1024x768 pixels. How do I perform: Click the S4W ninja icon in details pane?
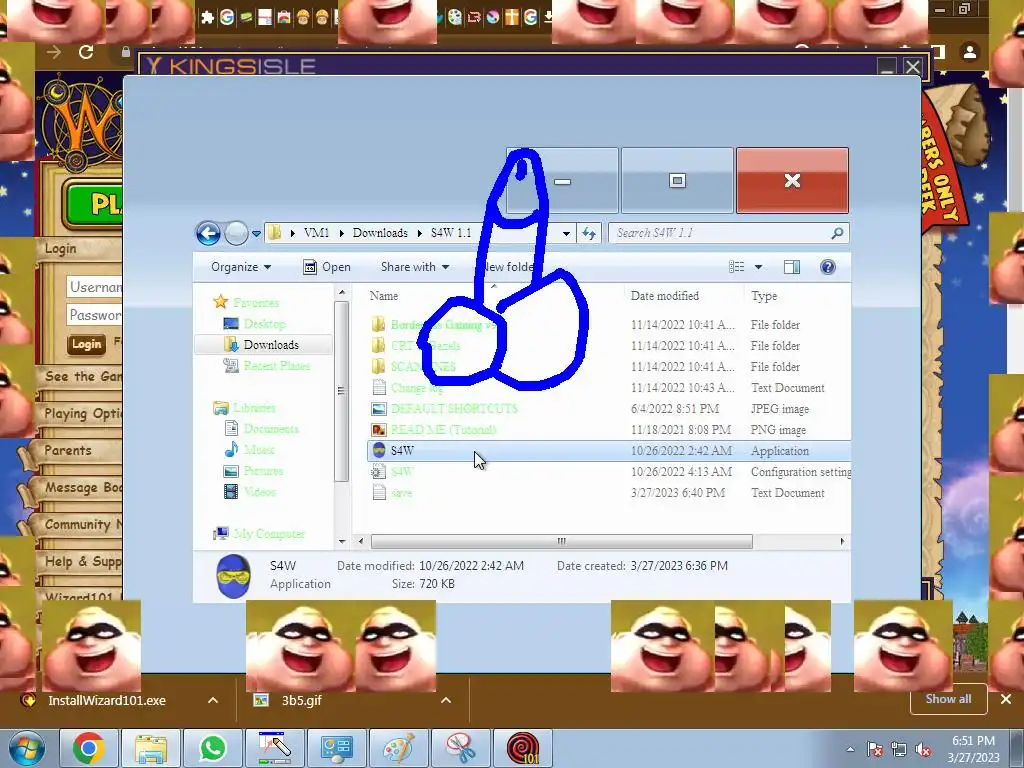pyautogui.click(x=233, y=576)
